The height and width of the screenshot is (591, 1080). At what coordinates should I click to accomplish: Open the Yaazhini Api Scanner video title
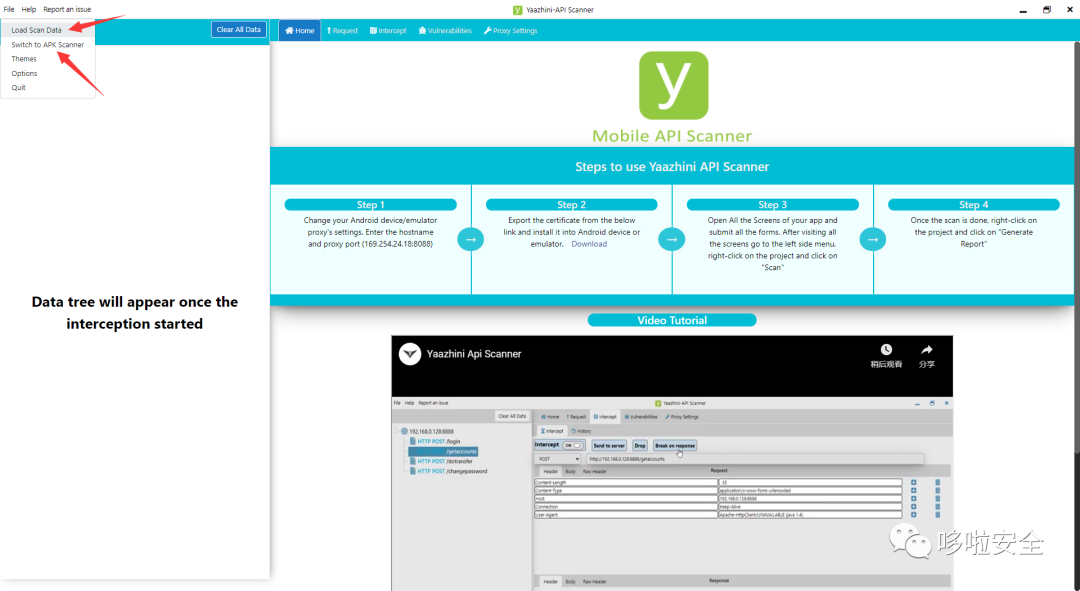point(474,354)
